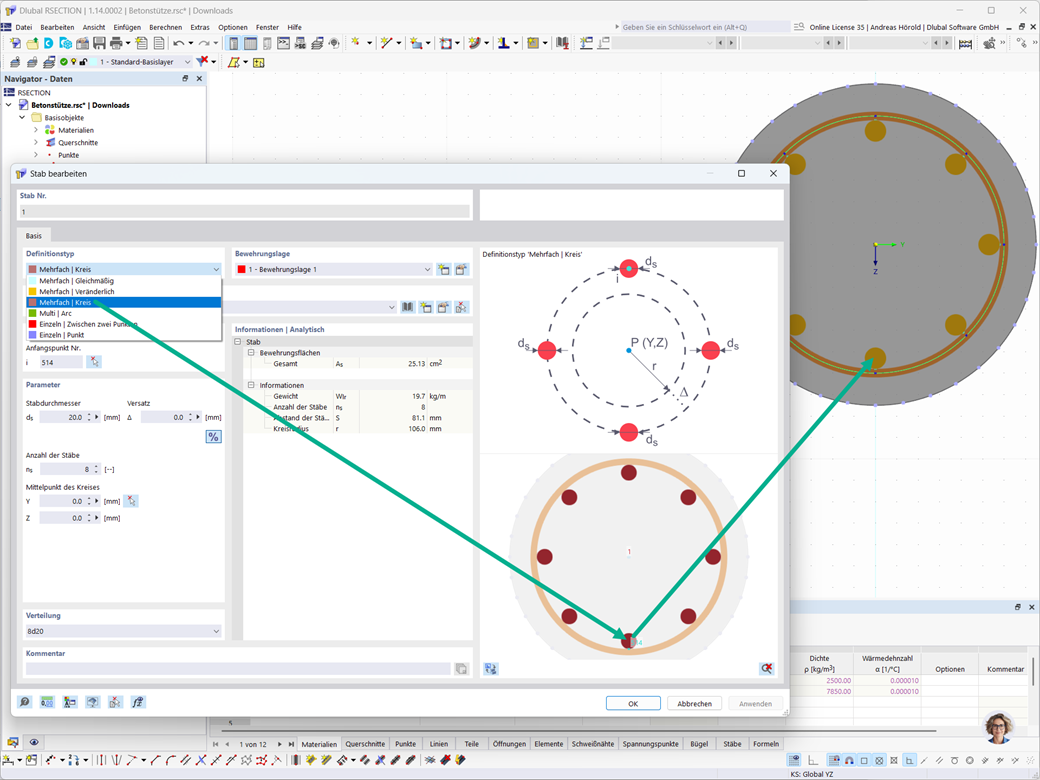Click the Print icon in the toolbar
1040x780 pixels.
114,43
